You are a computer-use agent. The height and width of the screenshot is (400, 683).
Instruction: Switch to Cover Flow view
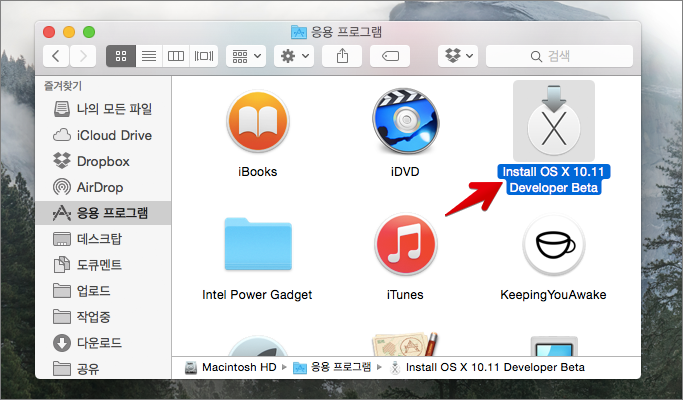(x=203, y=56)
